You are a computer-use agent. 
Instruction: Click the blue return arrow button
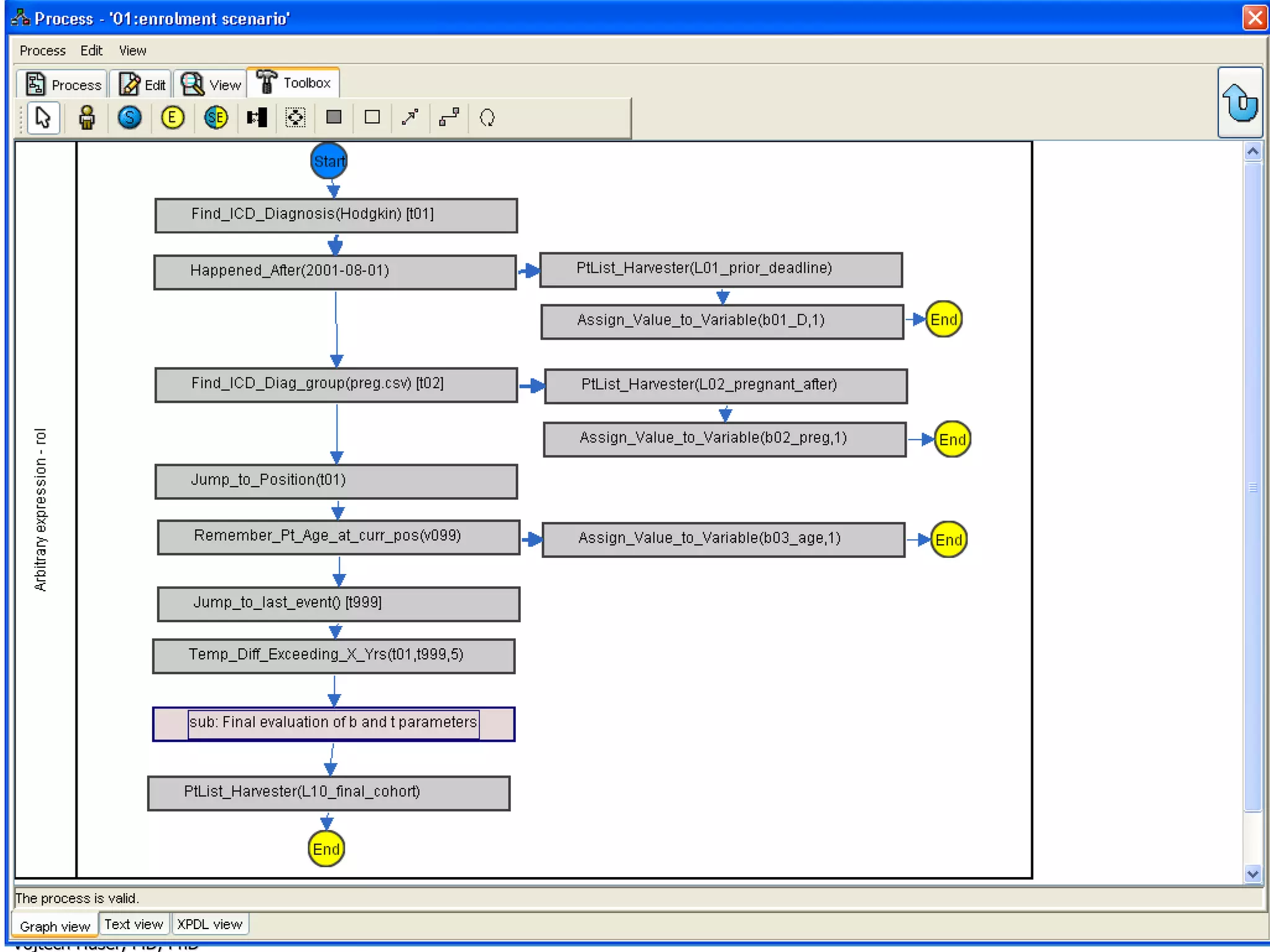(x=1240, y=102)
